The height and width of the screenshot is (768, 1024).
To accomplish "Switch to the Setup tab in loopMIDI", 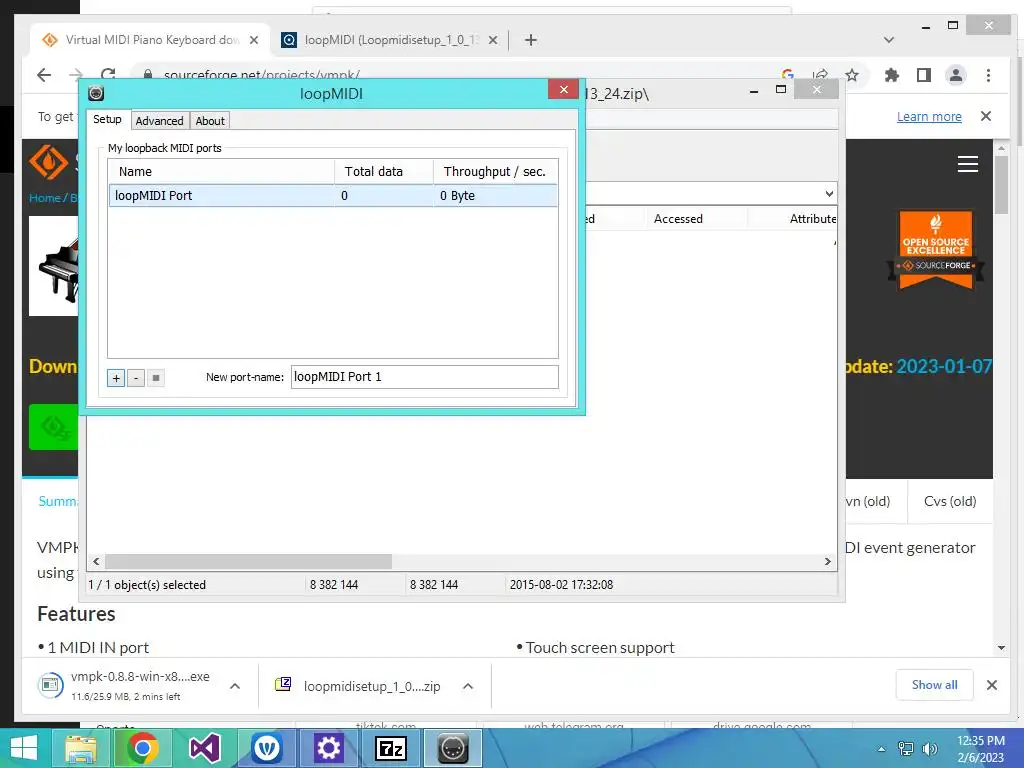I will click(x=107, y=120).
